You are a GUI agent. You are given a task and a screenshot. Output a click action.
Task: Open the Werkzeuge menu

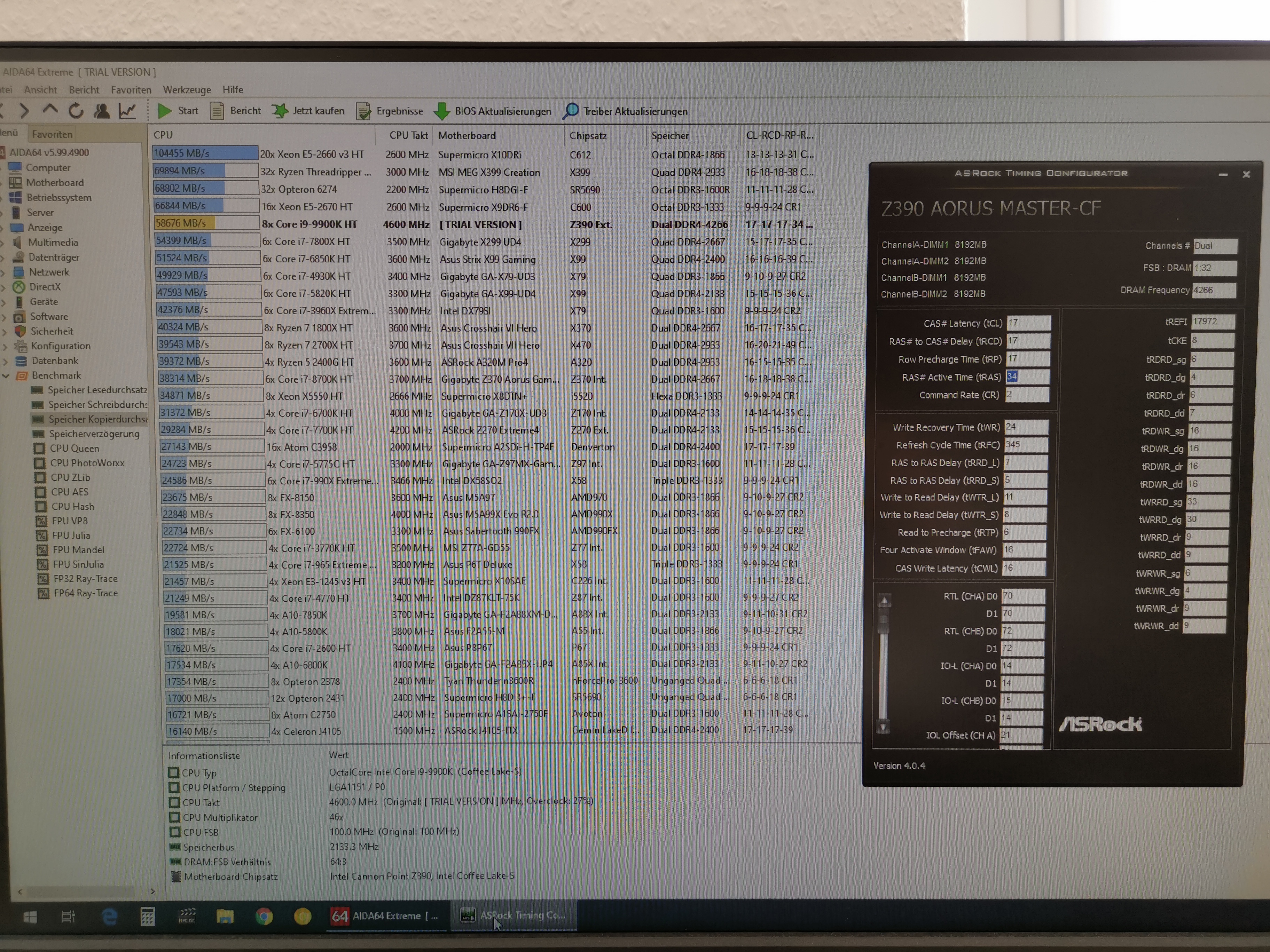coord(187,89)
